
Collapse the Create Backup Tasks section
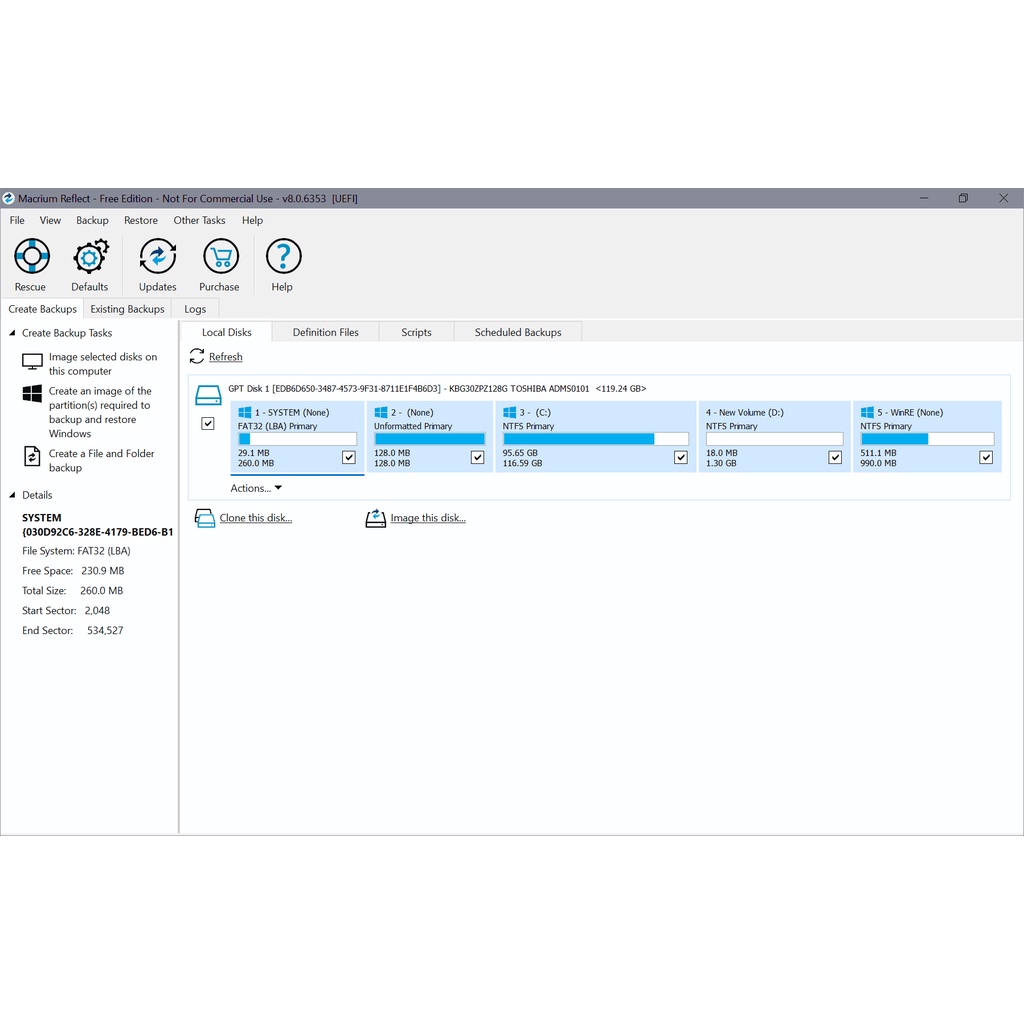(13, 333)
